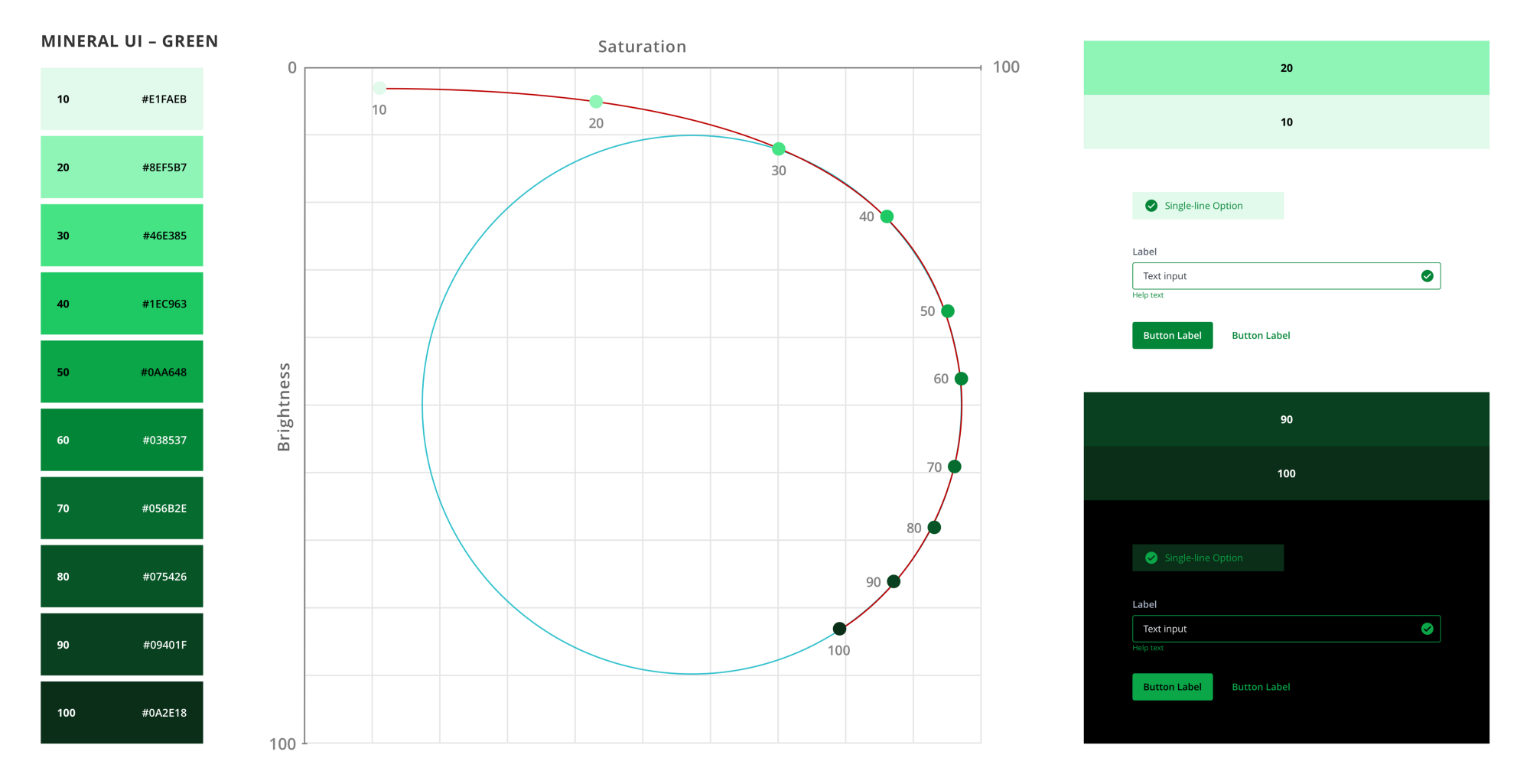Image resolution: width=1530 pixels, height=784 pixels.
Task: Choose the green 60 swatch #038537
Action: pyautogui.click(x=122, y=440)
